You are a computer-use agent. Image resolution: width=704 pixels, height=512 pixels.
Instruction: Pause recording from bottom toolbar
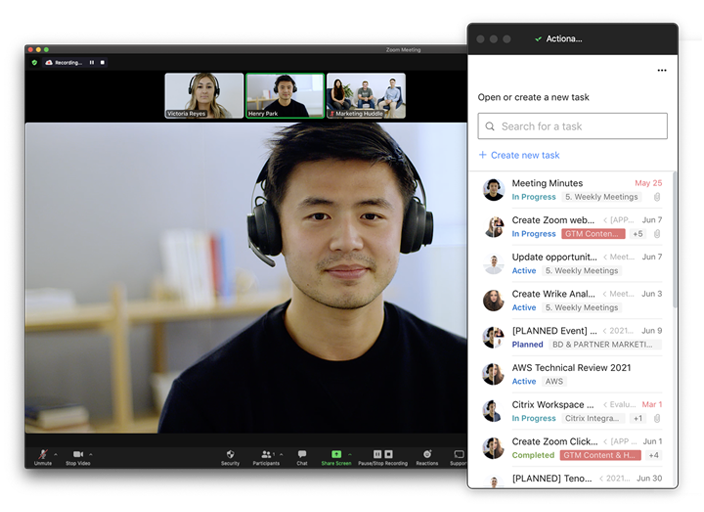[378, 454]
